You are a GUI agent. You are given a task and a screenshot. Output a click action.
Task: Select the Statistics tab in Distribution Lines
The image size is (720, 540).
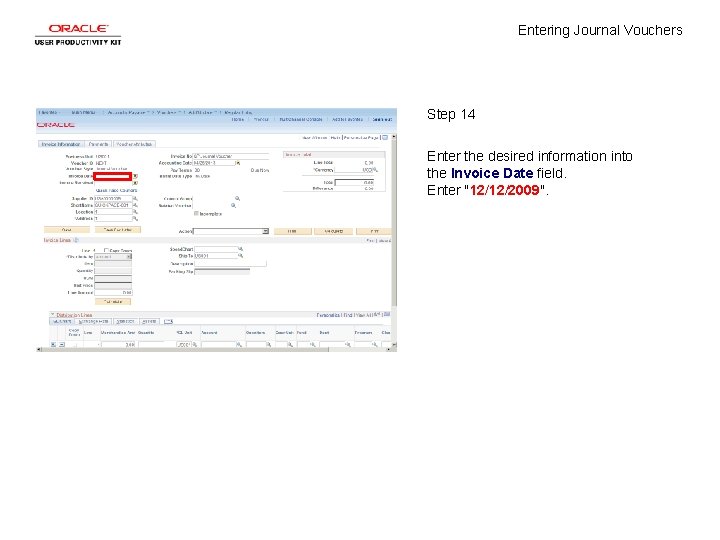(125, 321)
